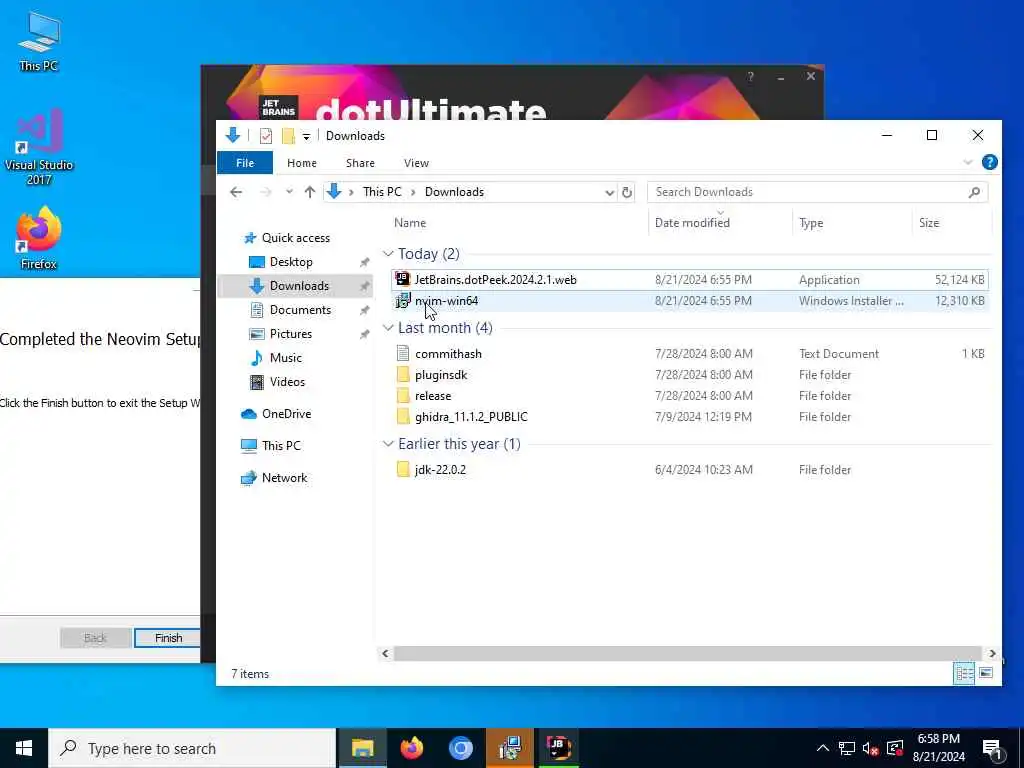Click the New folder icon in Explorer title bar
Screen dimensions: 1024x768
click(288, 136)
